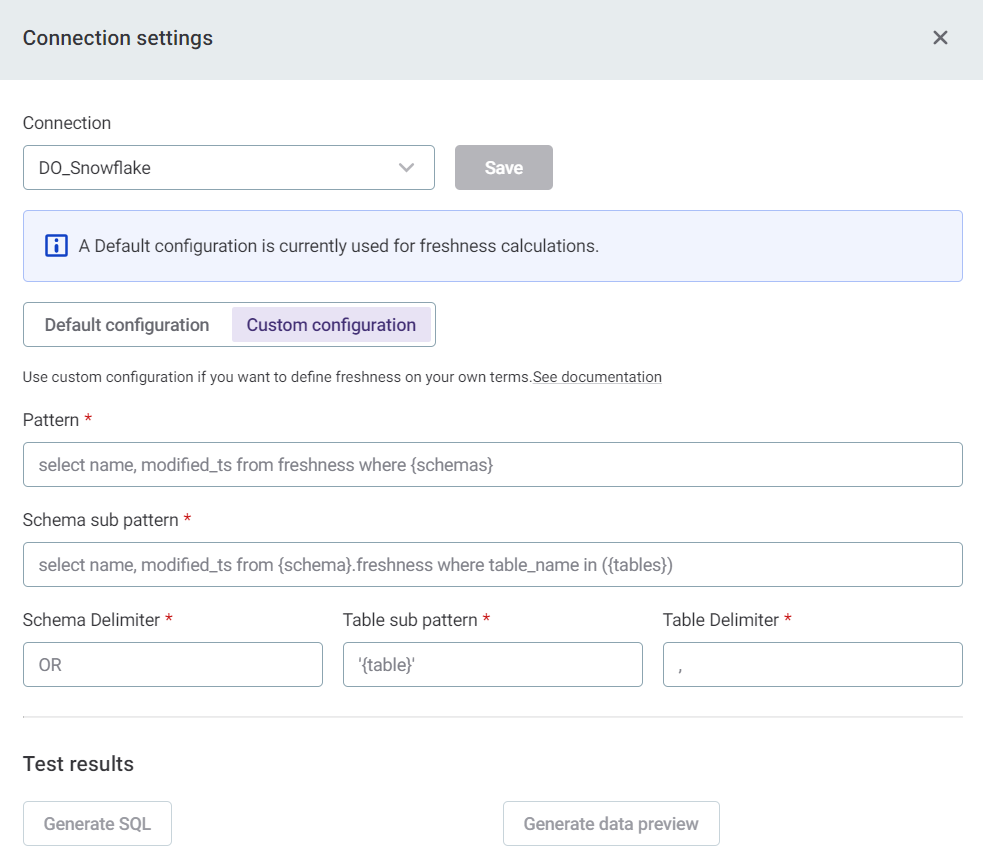983x865 pixels.
Task: Expand the Connection dropdown chevron
Action: point(406,168)
